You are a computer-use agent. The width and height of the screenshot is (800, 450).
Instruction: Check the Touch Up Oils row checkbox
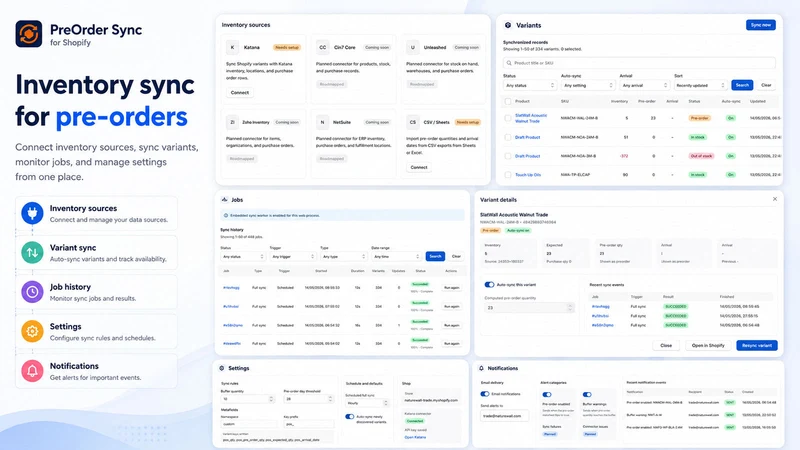coord(508,174)
